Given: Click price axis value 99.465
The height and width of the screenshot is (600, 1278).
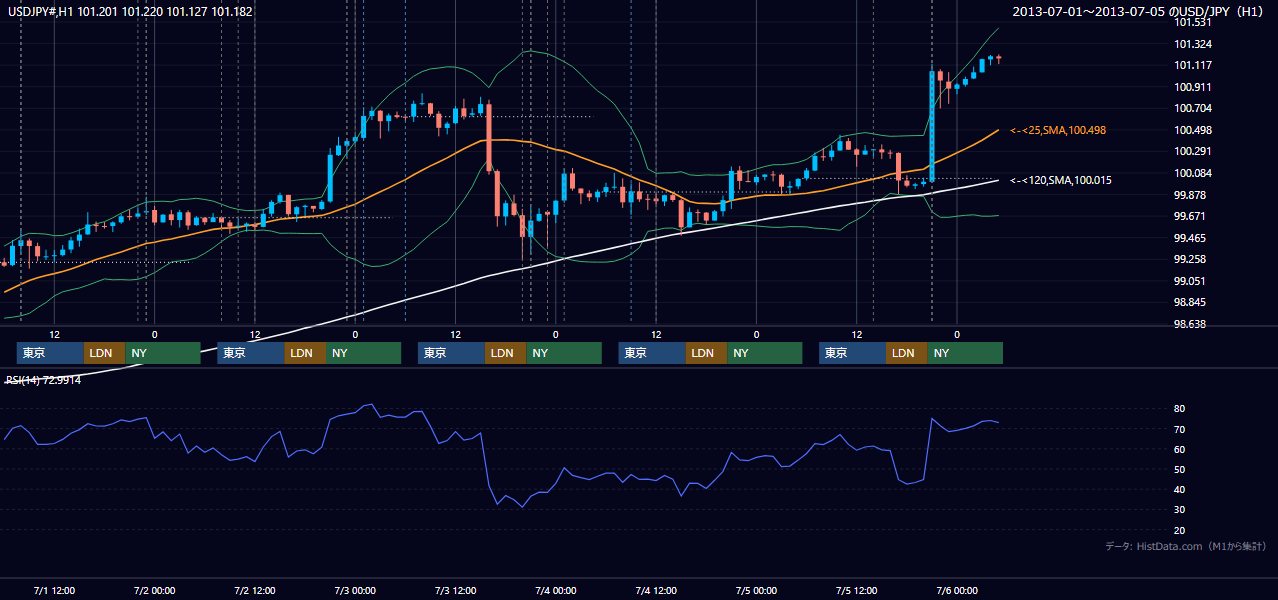Looking at the screenshot, I should coord(1190,238).
